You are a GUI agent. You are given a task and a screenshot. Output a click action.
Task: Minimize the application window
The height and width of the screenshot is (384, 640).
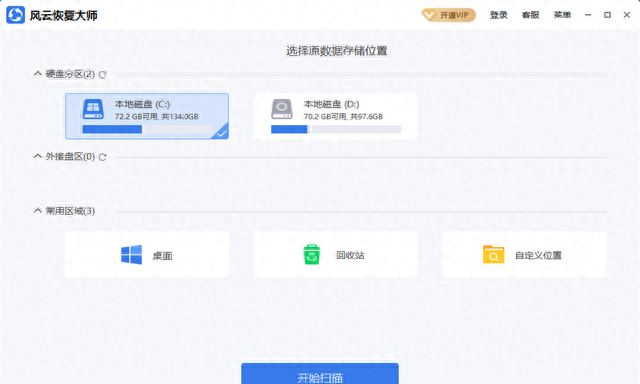[x=588, y=15]
